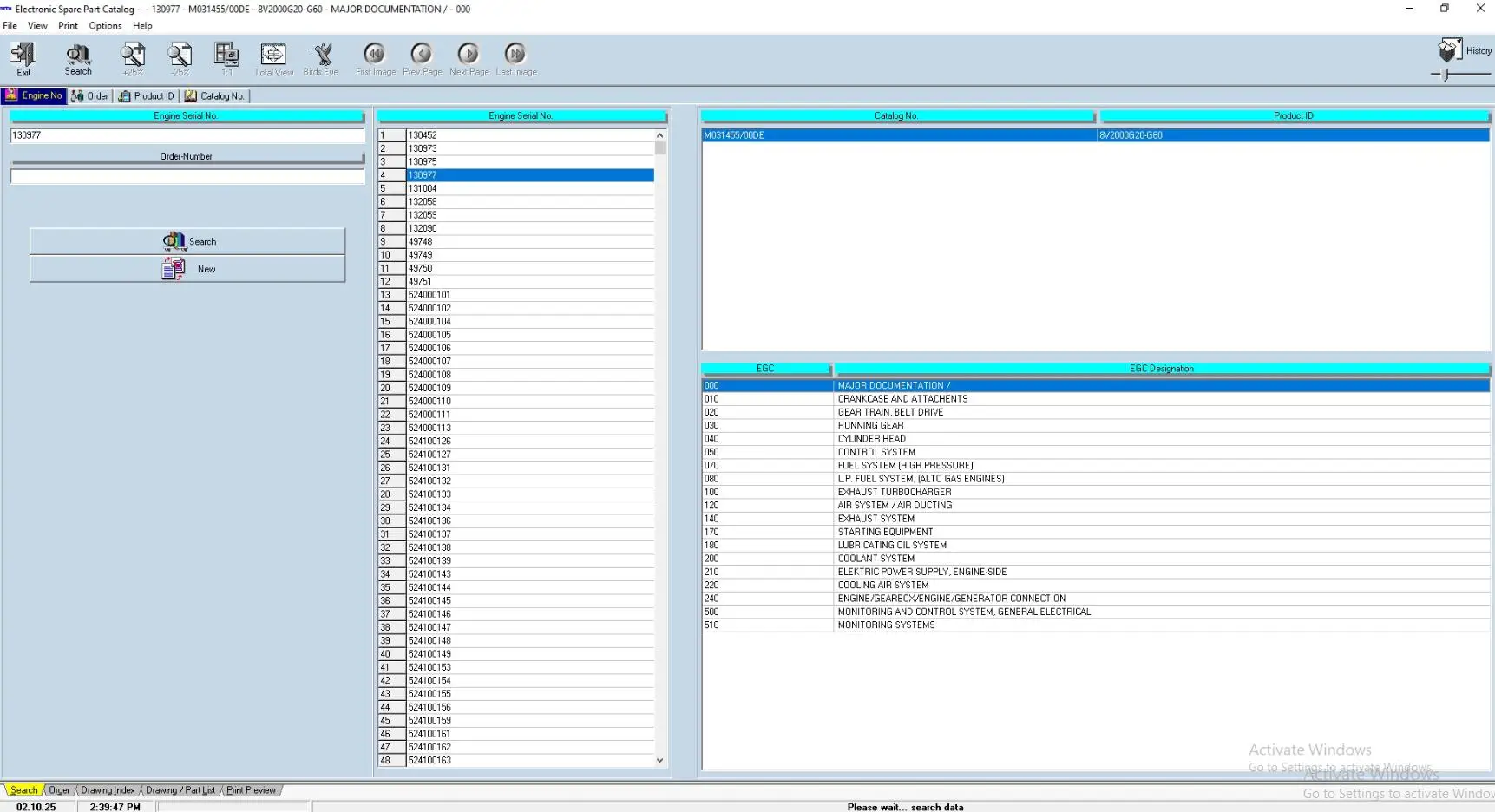
Task: Open the Print menu
Action: click(x=68, y=26)
